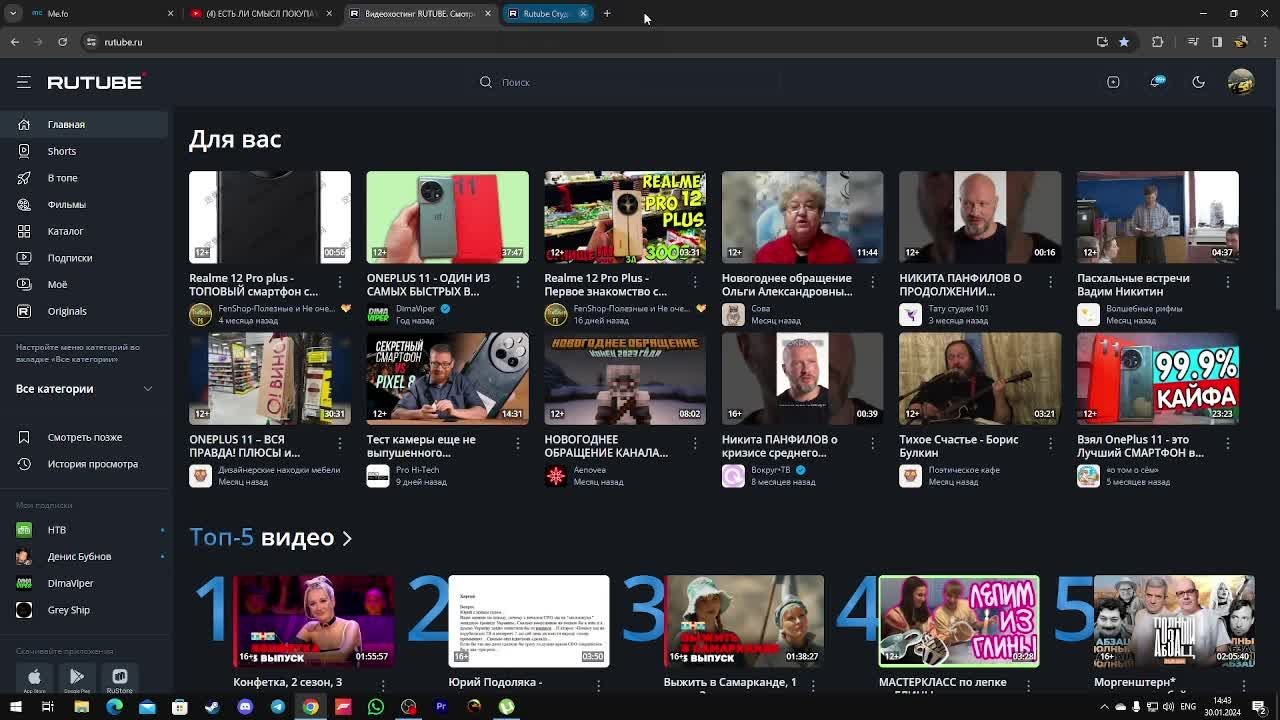Go to В топе in sidebar

tap(84, 178)
